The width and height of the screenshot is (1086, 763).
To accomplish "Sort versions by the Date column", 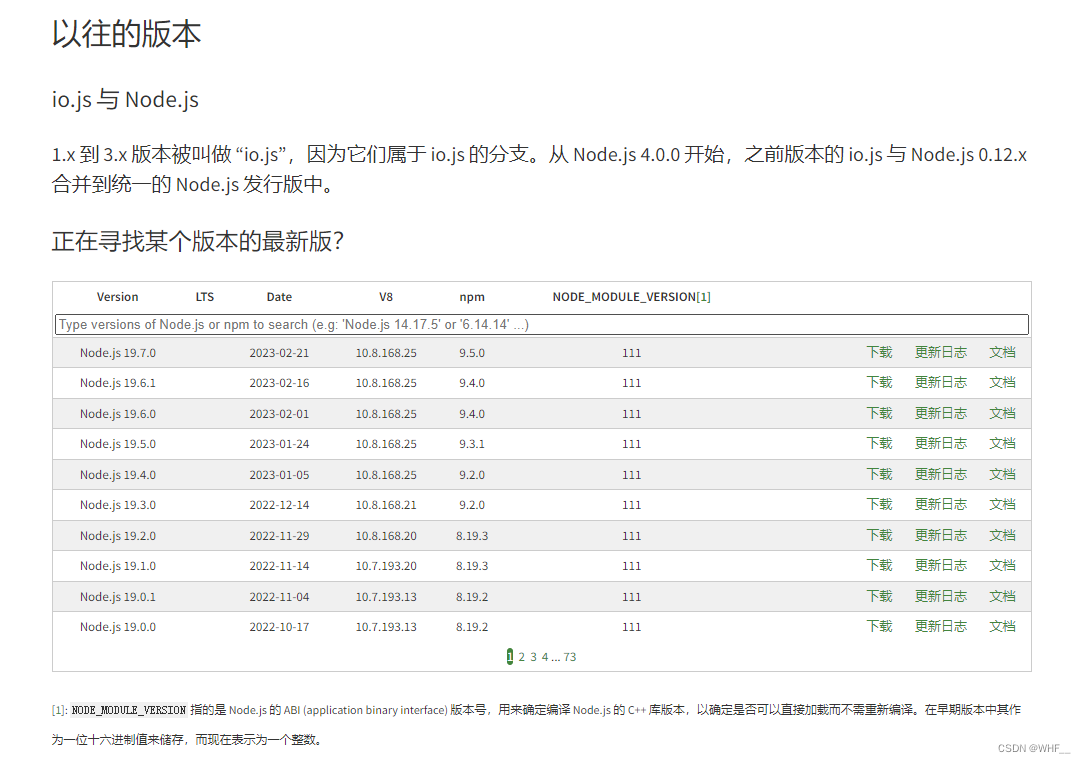I will click(x=279, y=296).
